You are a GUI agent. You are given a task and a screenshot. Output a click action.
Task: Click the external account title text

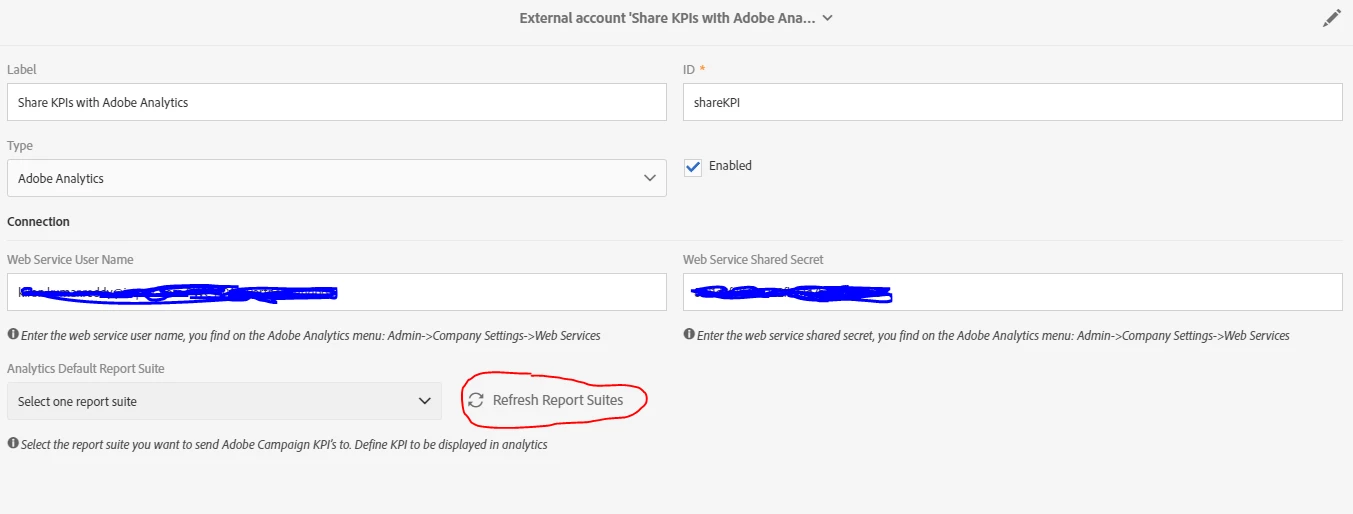click(x=667, y=18)
